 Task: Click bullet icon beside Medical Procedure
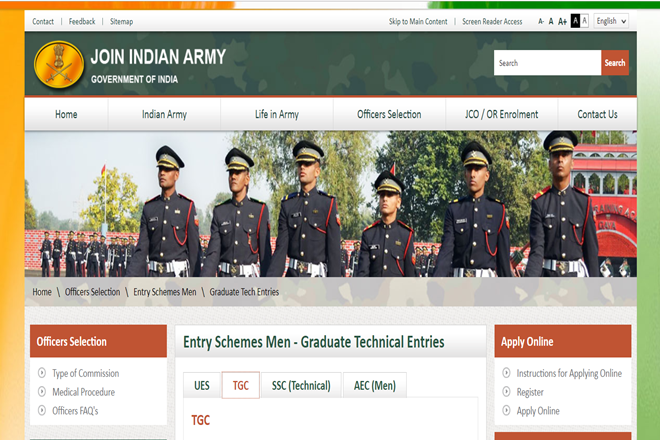tap(42, 392)
